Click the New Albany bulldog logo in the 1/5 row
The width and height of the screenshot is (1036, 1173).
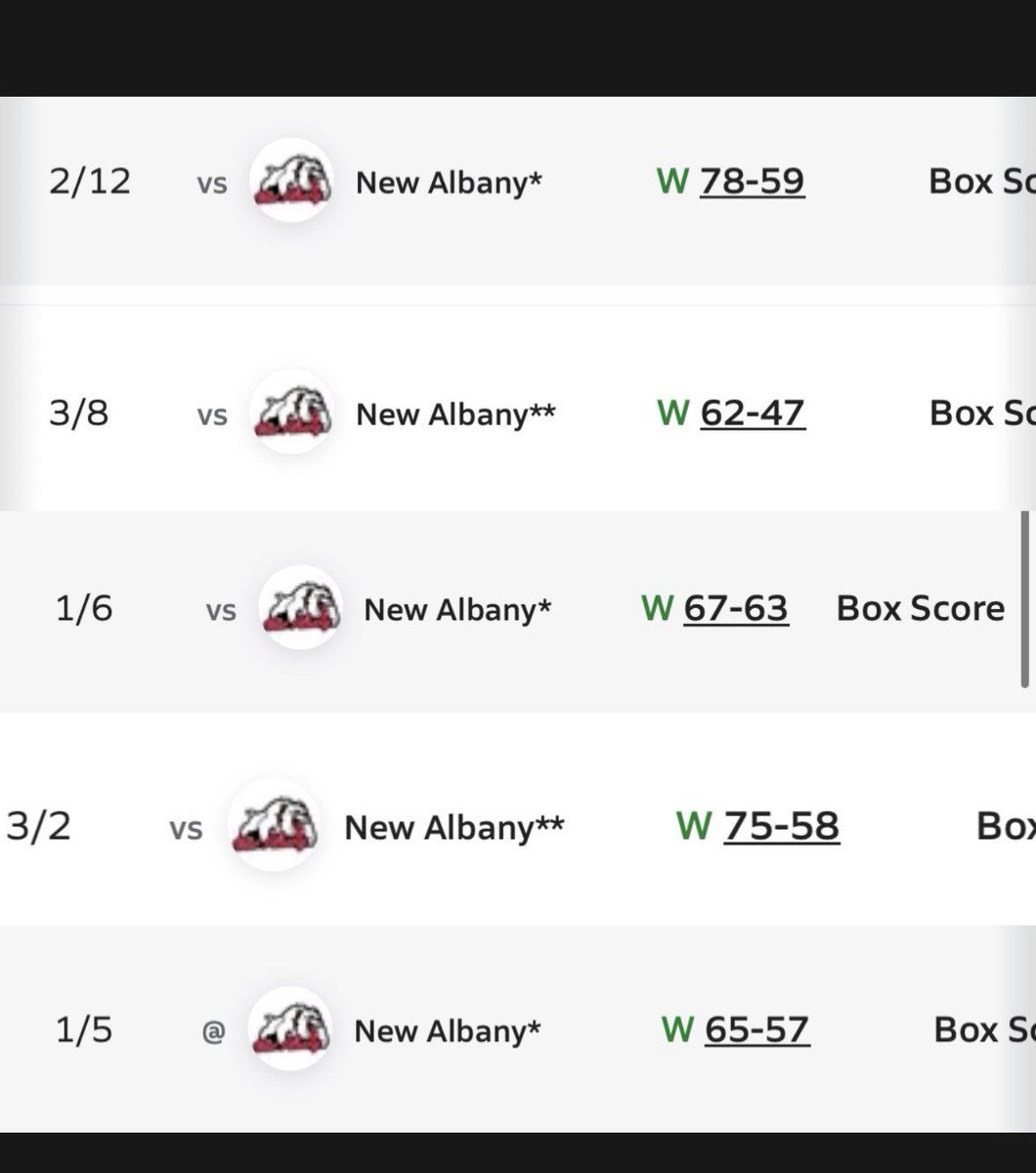click(x=290, y=1029)
